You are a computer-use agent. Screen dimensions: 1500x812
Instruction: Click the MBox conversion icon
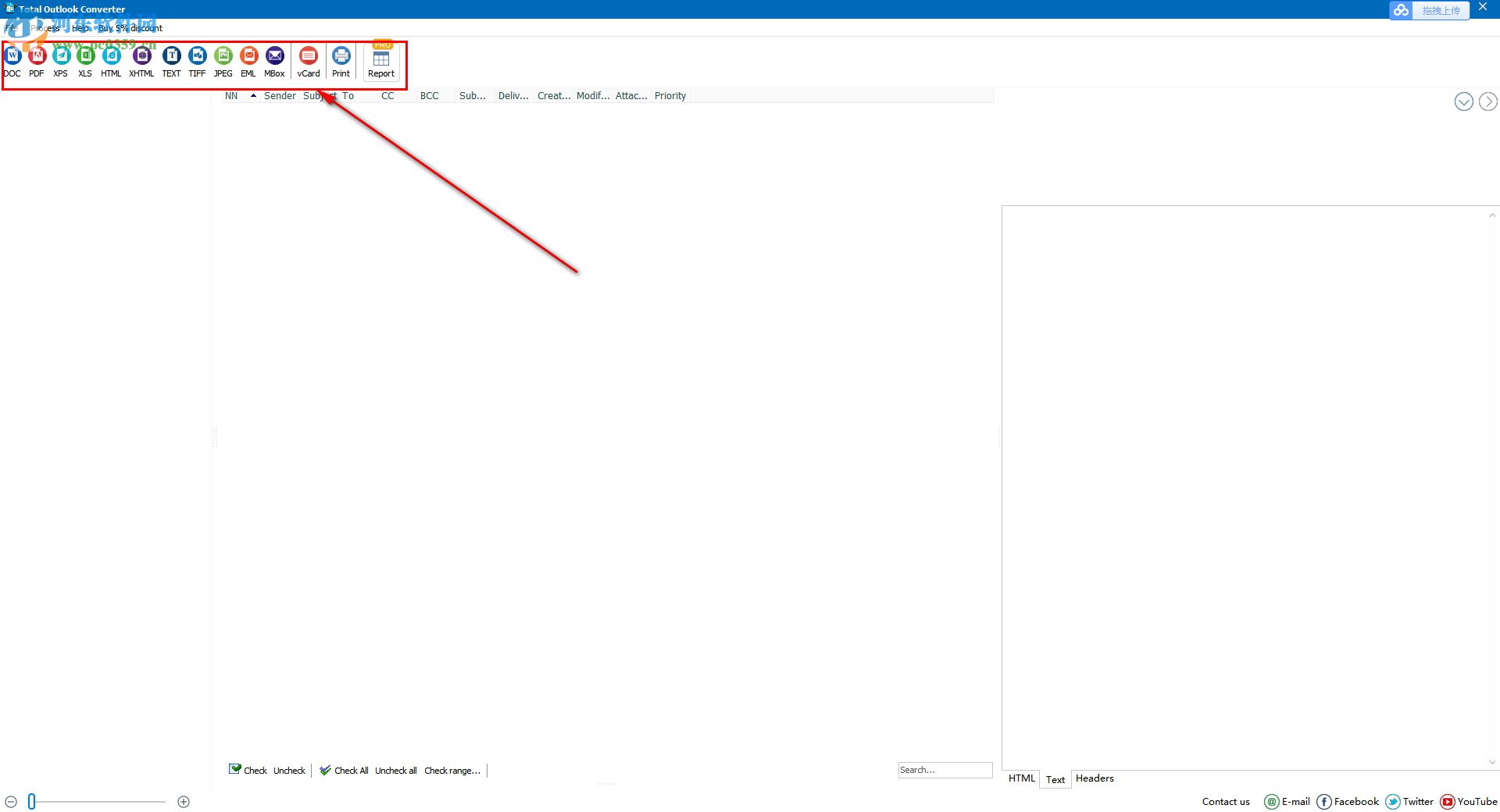click(274, 61)
